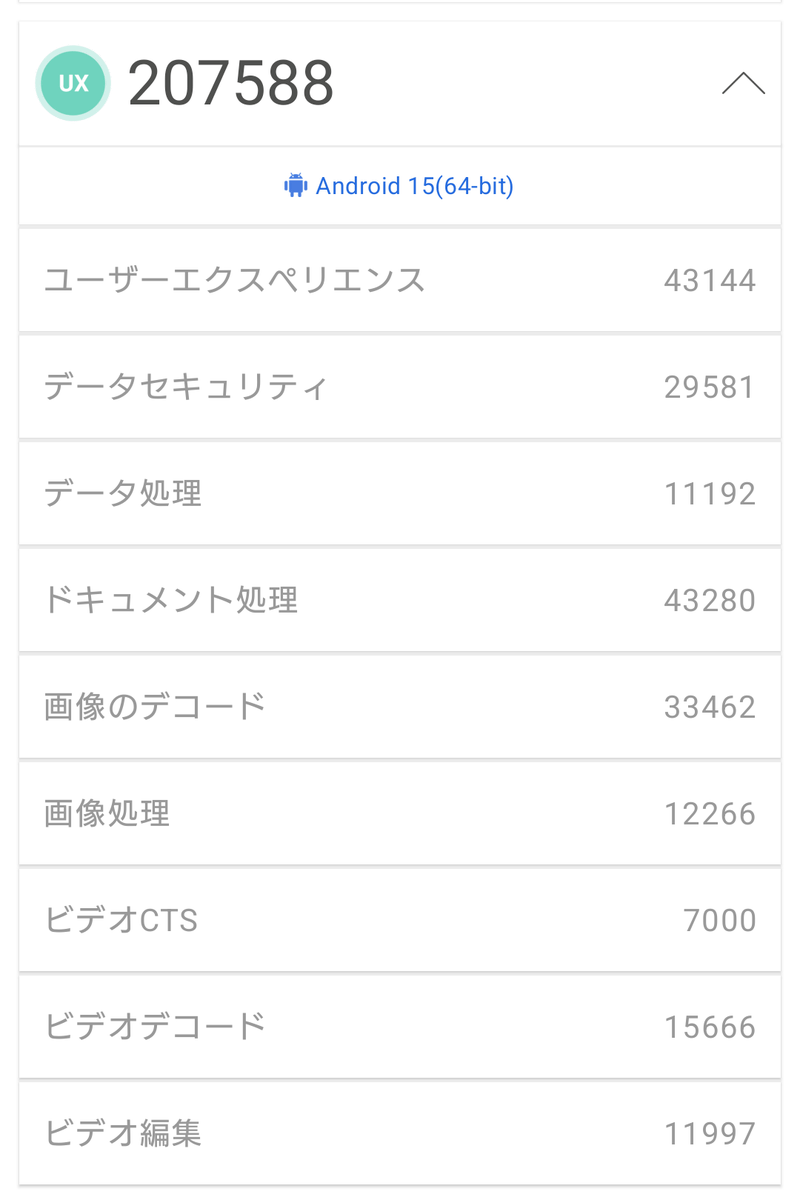Tap the UX total score 207588
Image resolution: width=800 pixels, height=1200 pixels.
click(x=231, y=84)
